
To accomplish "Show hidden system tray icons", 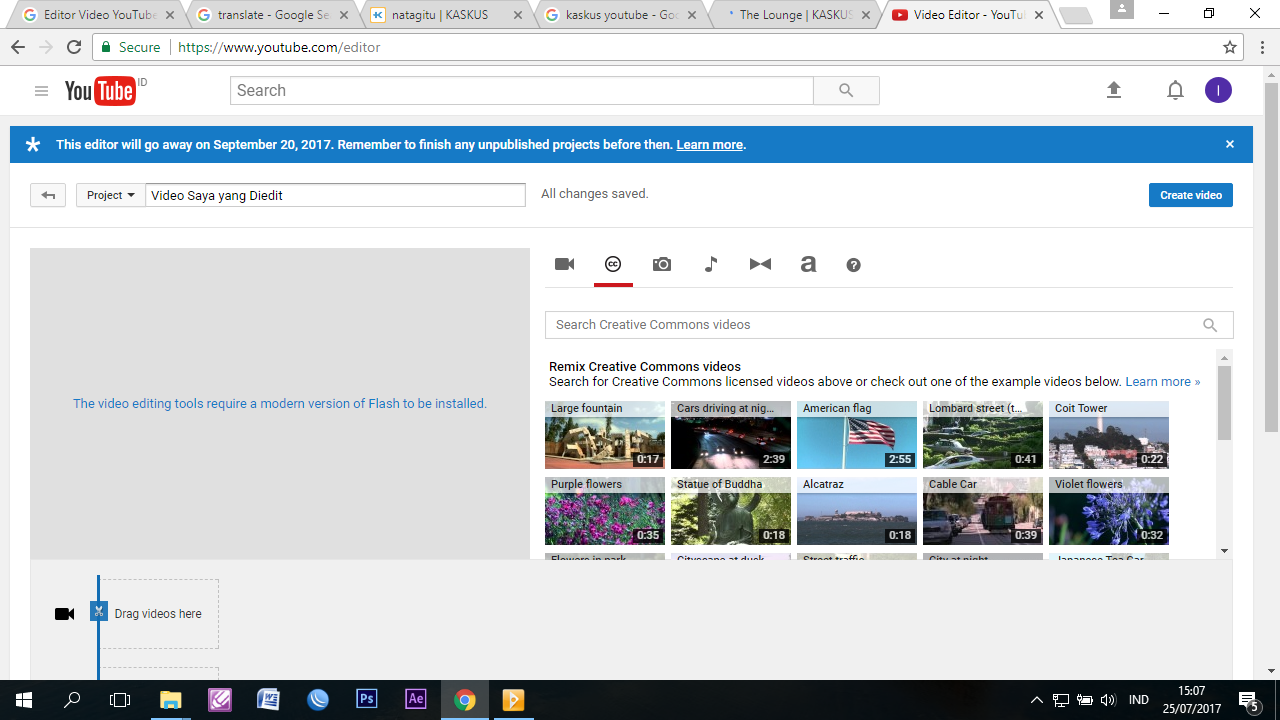I will [1036, 699].
